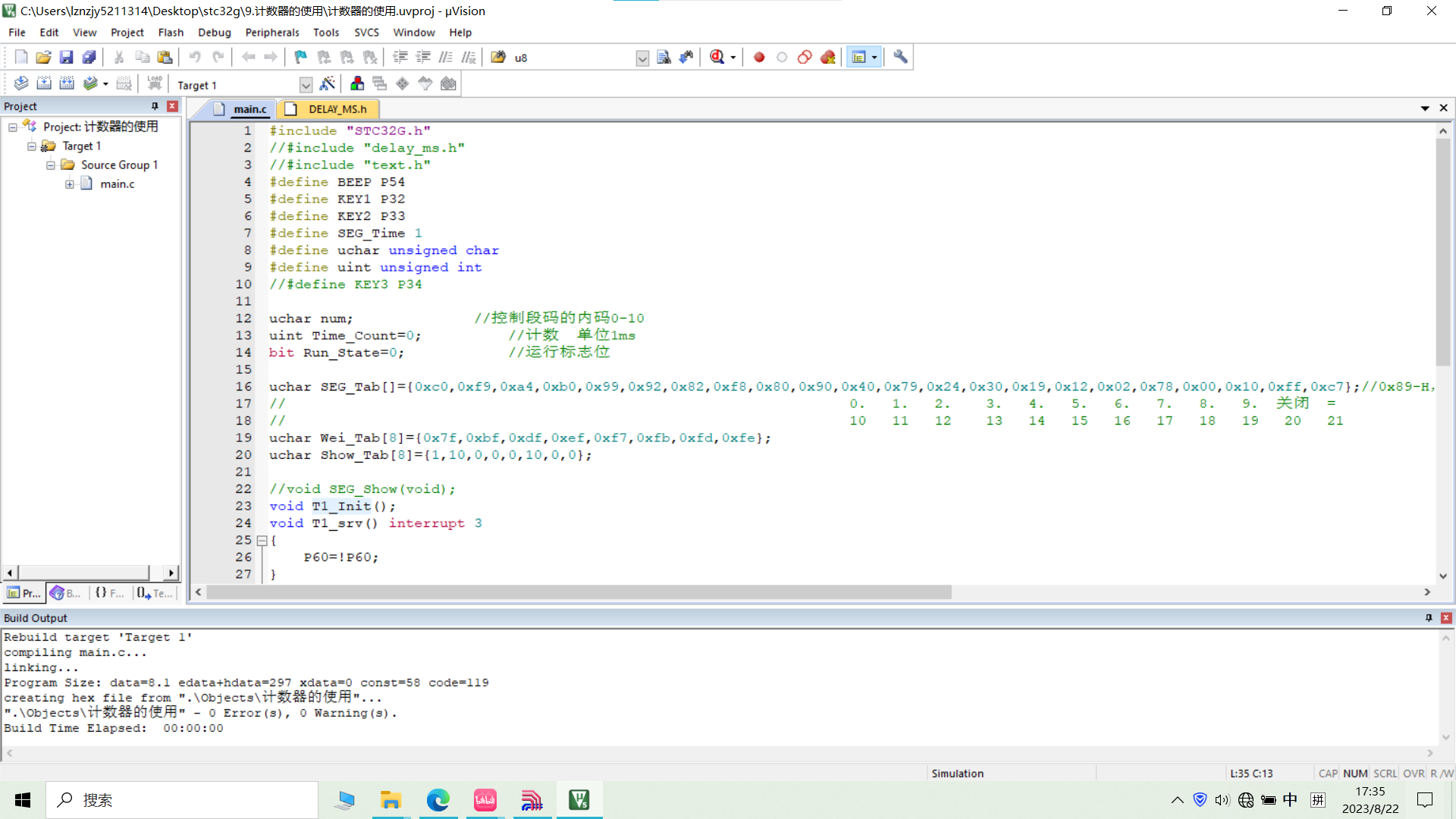Click the Windows Start button
1456x819 pixels.
(x=23, y=800)
